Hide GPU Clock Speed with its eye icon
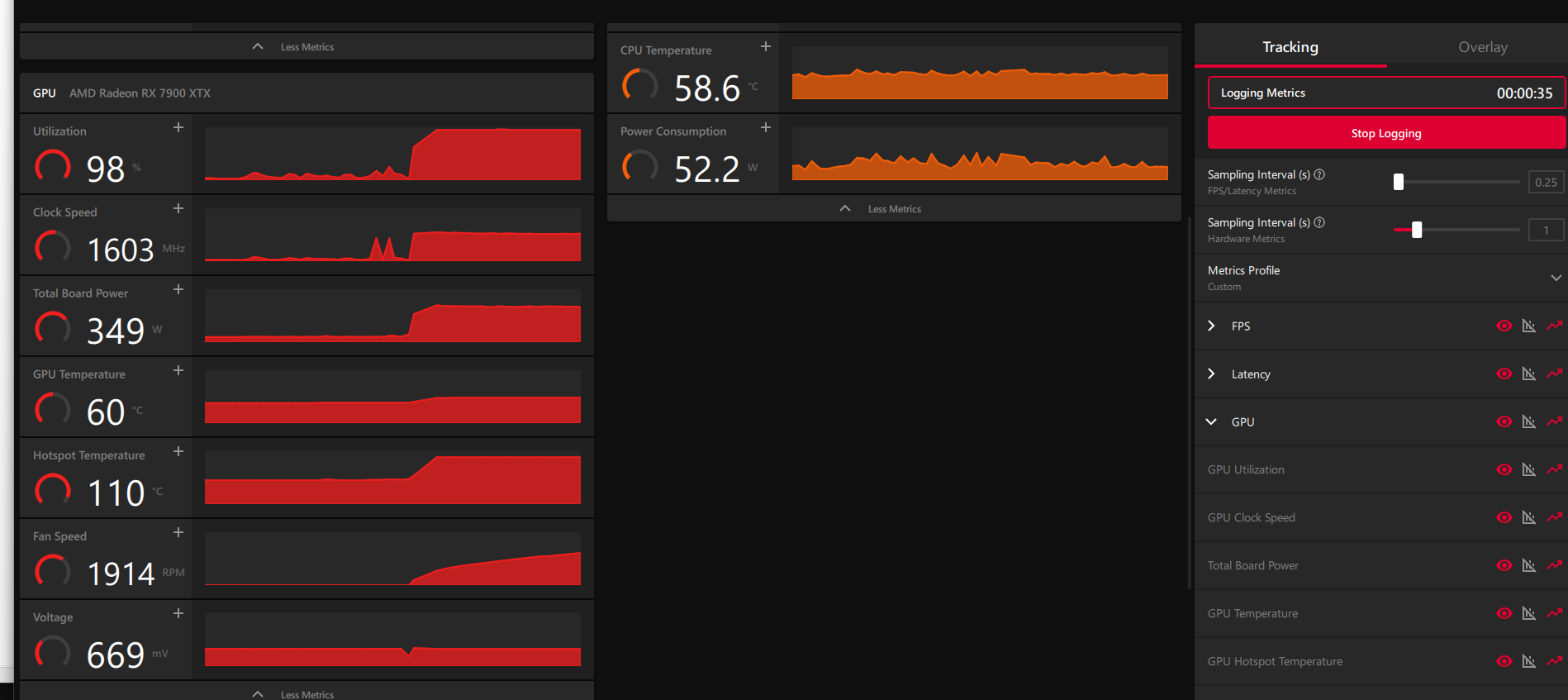 [x=1504, y=517]
